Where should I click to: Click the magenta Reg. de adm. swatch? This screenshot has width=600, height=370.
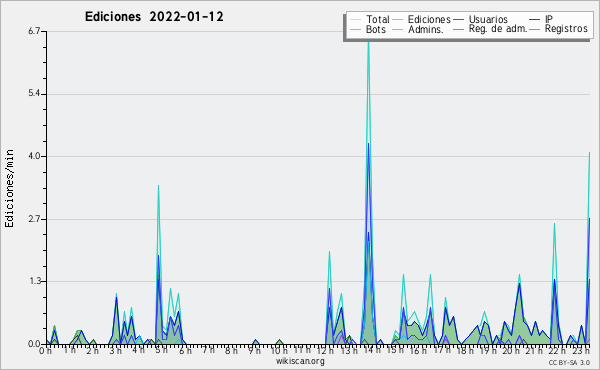tap(458, 29)
